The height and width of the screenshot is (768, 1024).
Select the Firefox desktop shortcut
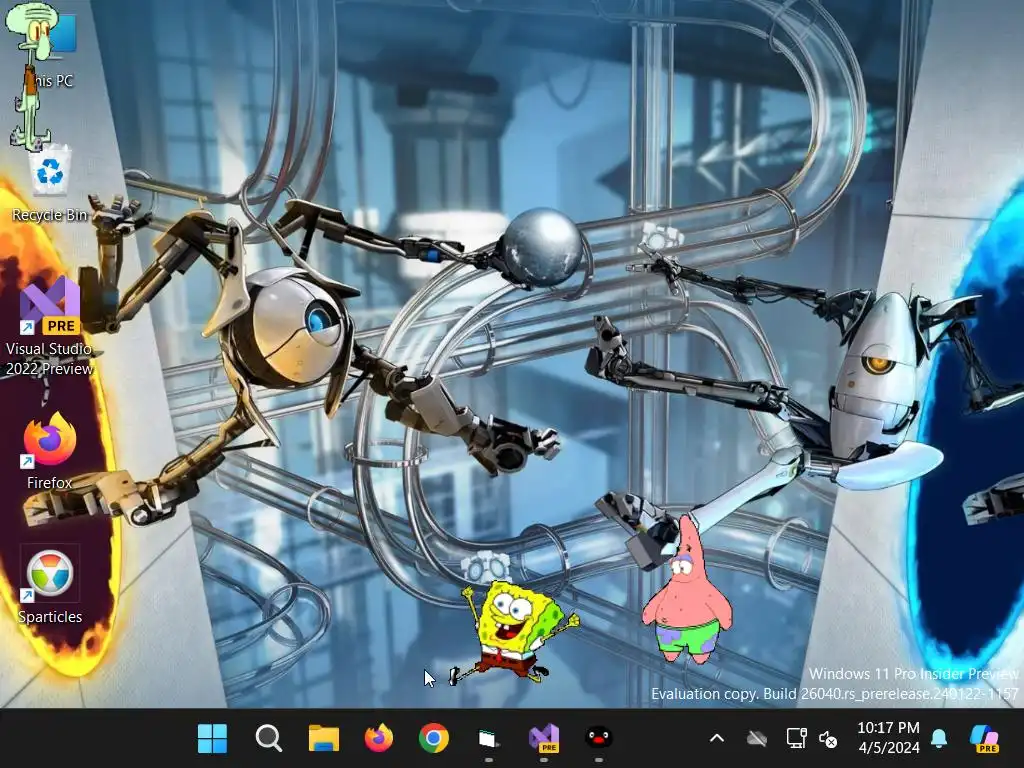coord(50,451)
